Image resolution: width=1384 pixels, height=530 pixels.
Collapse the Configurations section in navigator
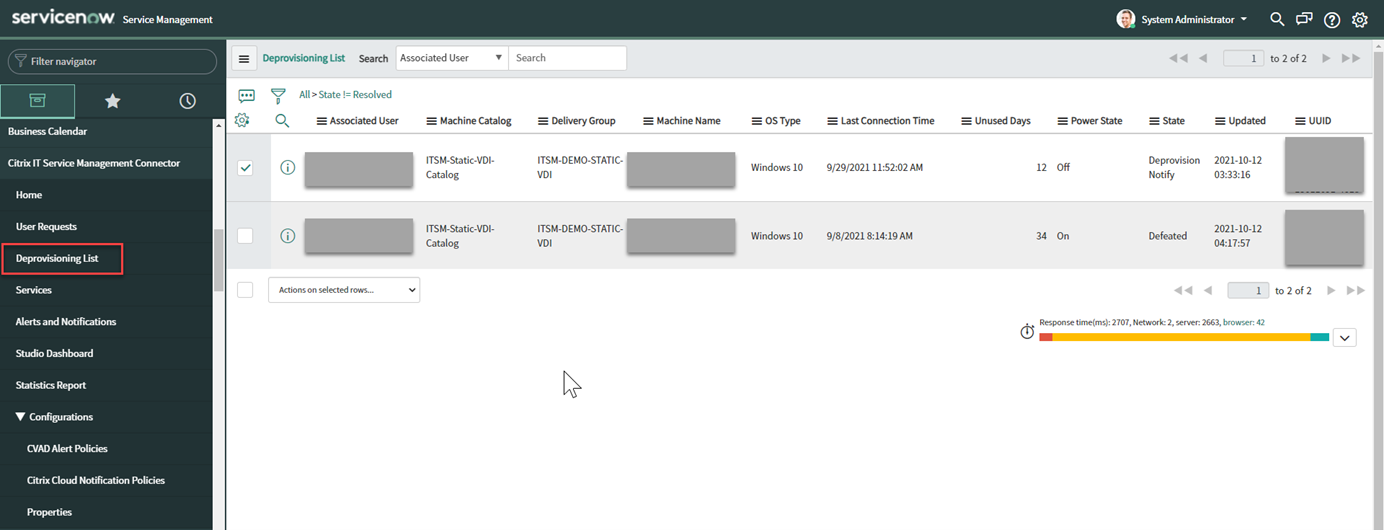click(21, 417)
